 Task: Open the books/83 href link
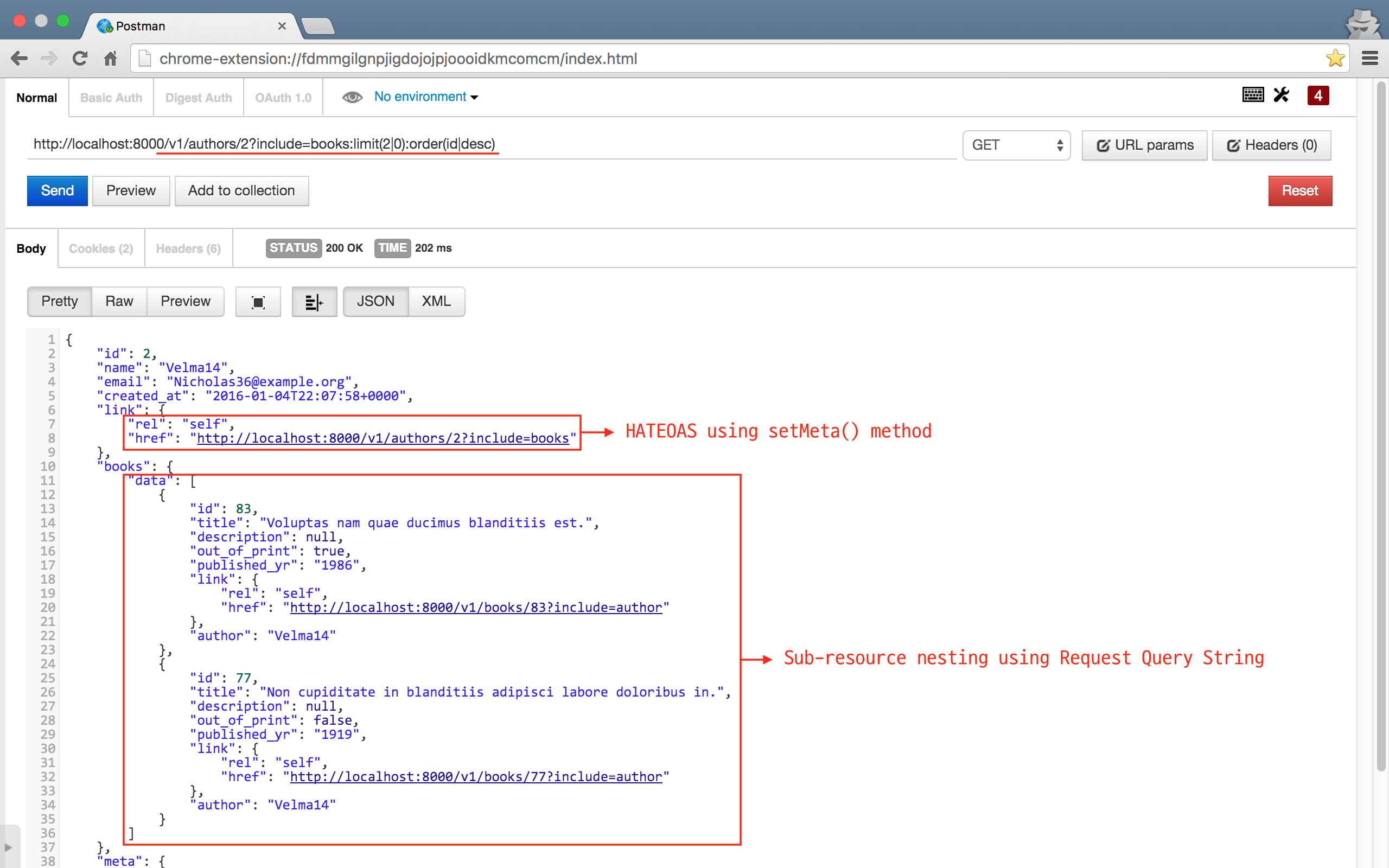click(475, 608)
